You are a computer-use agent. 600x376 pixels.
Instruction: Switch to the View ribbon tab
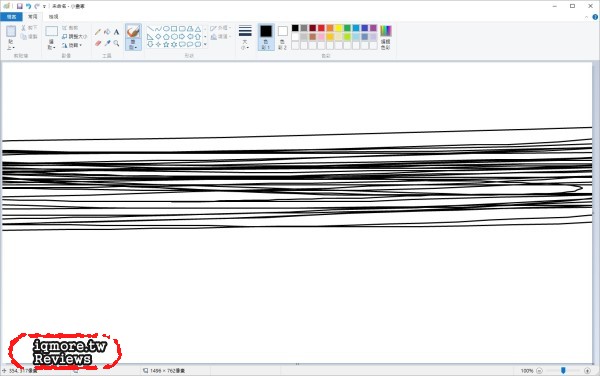click(54, 17)
